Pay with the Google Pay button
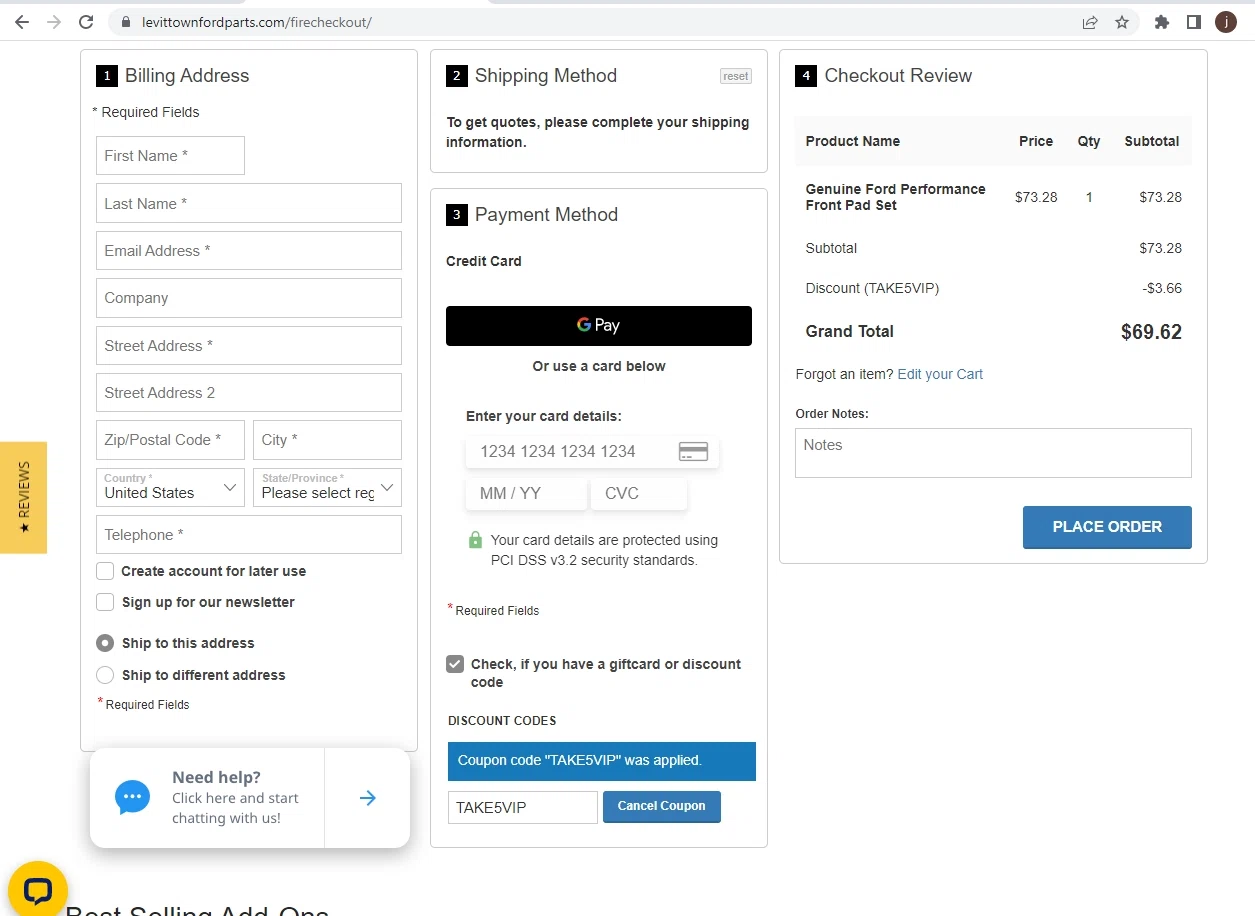 pos(599,326)
